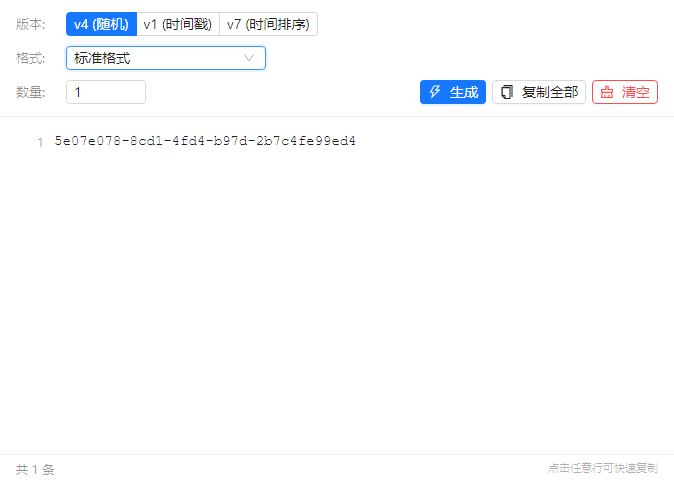
Task: Click the 复制全部 copy all button
Action: coord(539,92)
